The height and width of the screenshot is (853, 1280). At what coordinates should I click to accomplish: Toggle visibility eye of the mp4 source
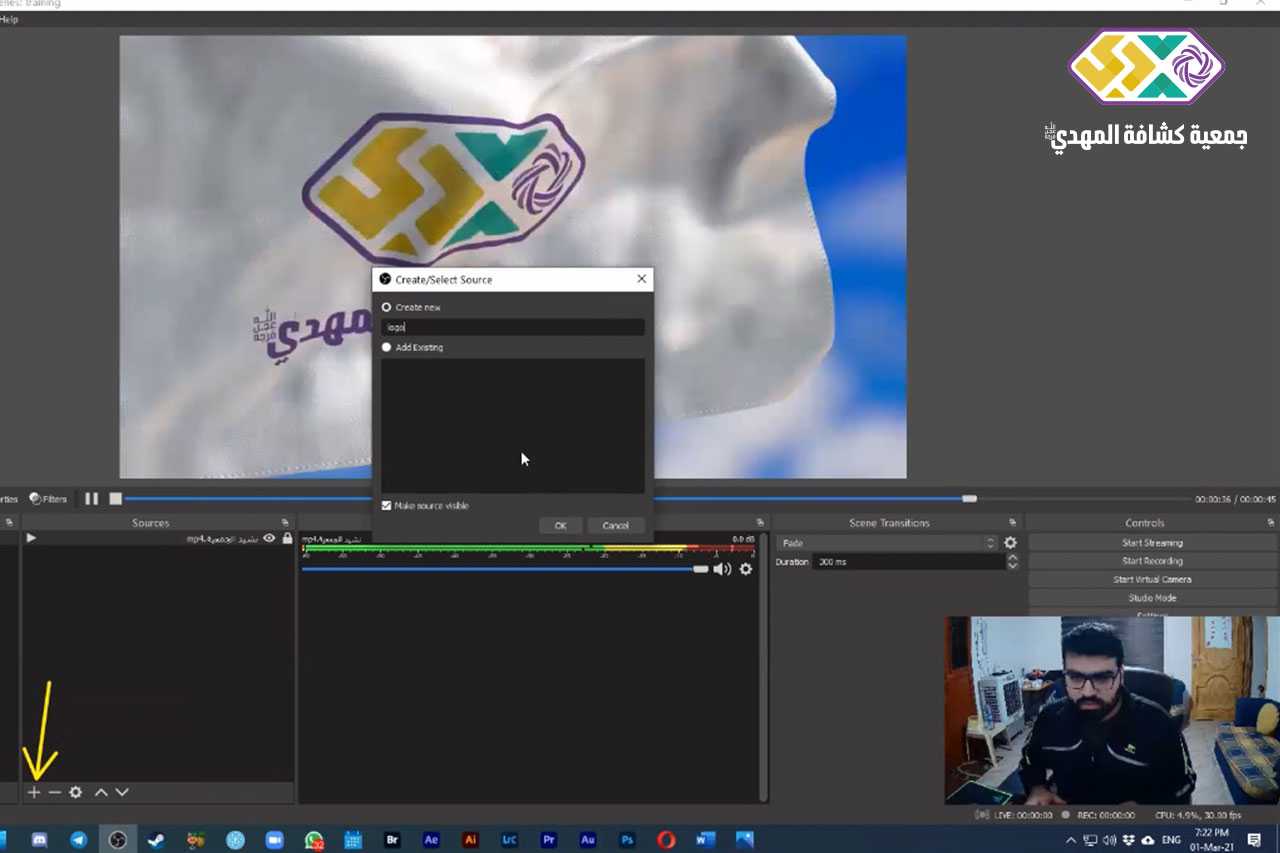269,538
